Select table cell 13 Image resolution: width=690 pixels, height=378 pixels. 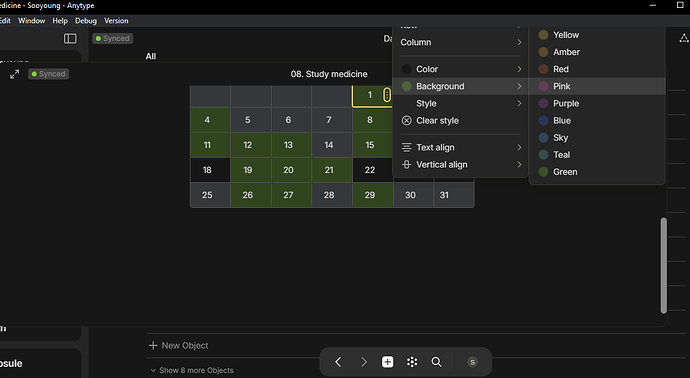coord(291,145)
